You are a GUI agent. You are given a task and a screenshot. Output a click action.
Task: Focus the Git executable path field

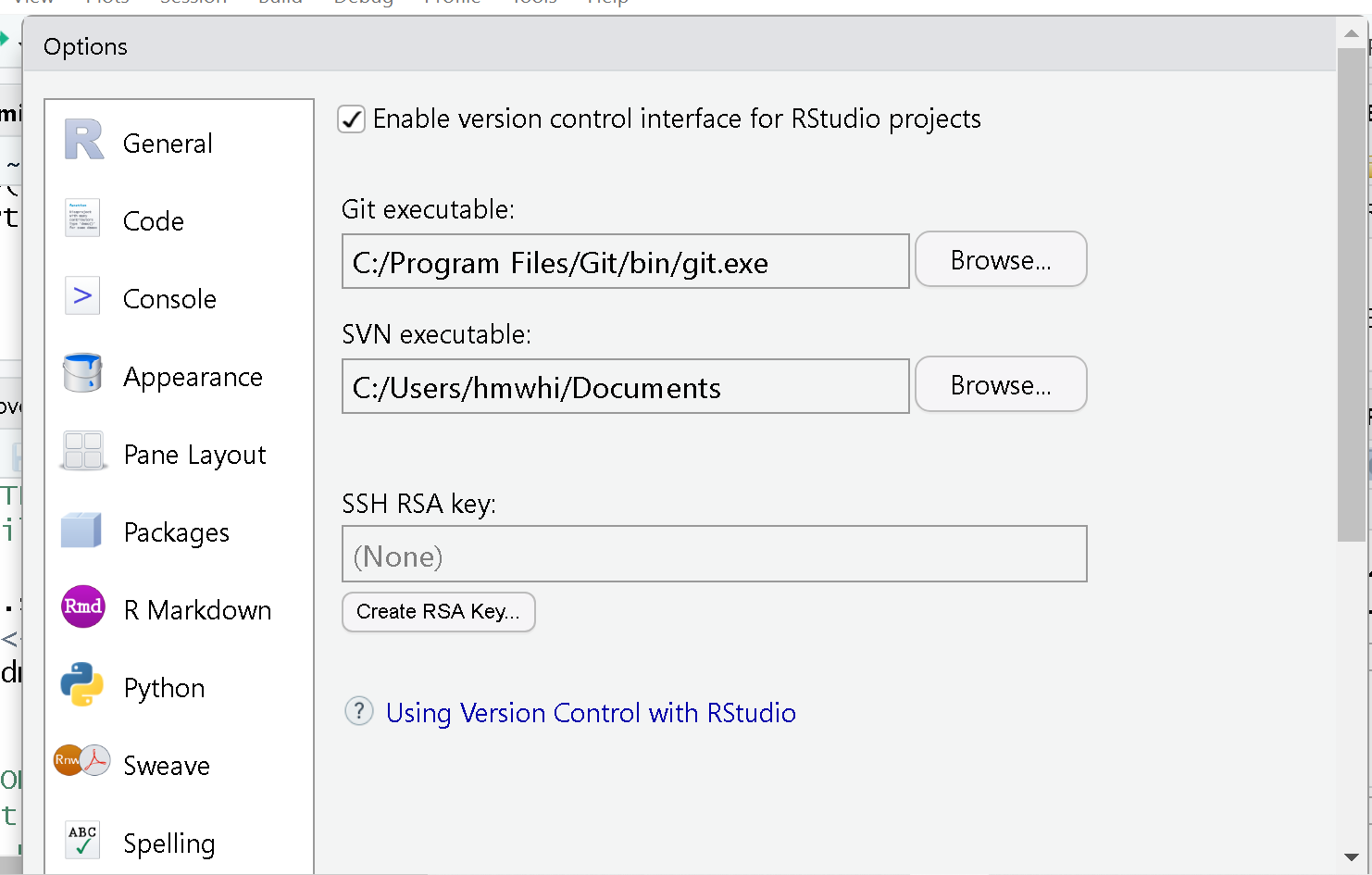626,261
